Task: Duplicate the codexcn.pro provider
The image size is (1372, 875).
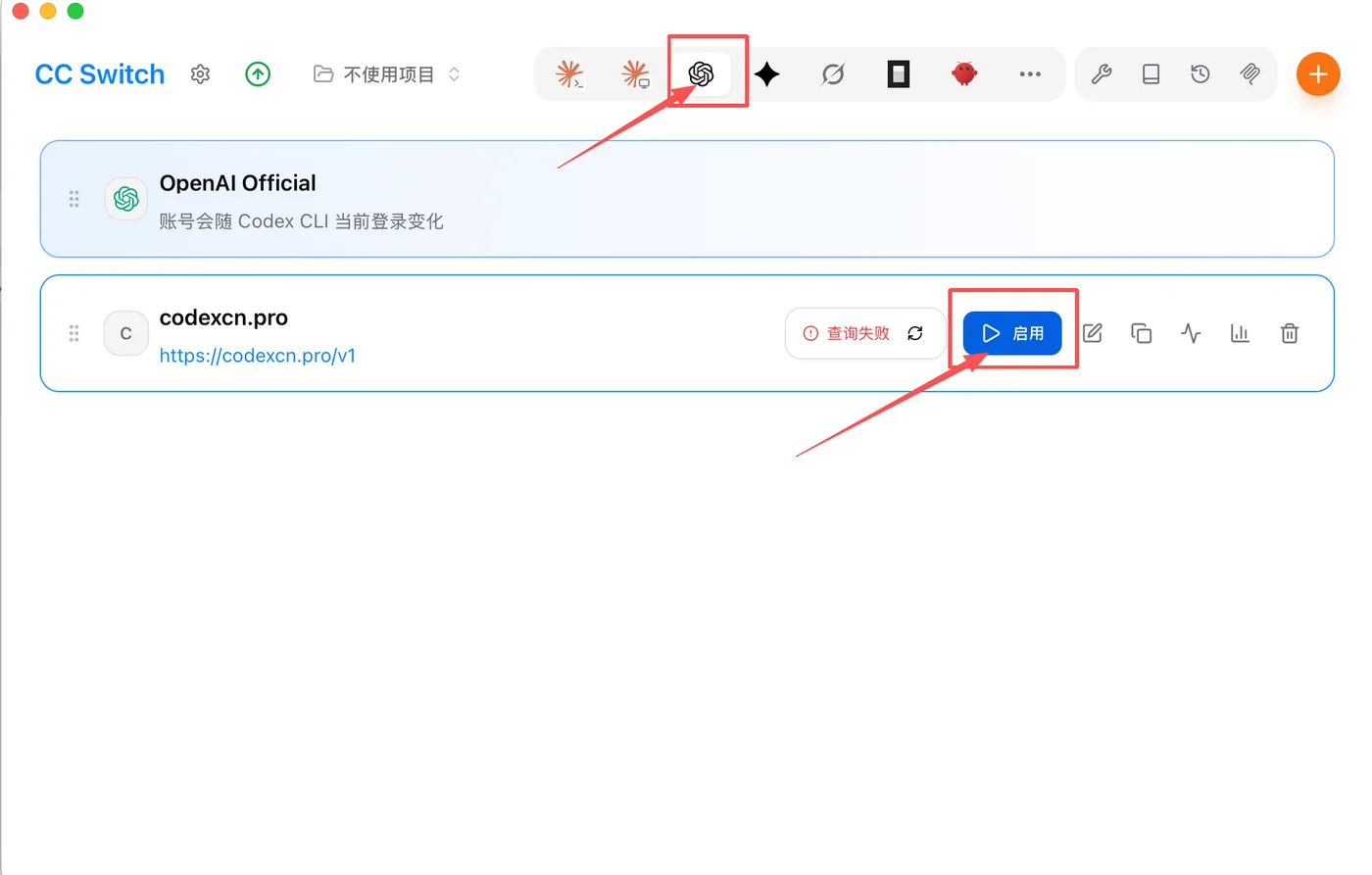Action: coord(1142,333)
